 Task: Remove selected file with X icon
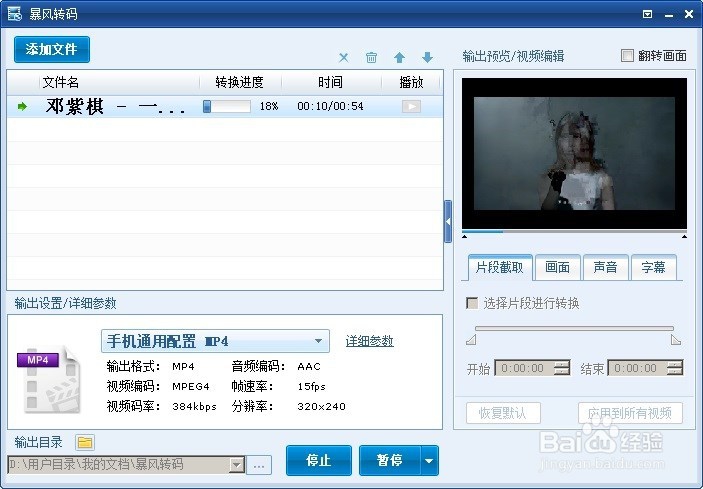[x=343, y=57]
